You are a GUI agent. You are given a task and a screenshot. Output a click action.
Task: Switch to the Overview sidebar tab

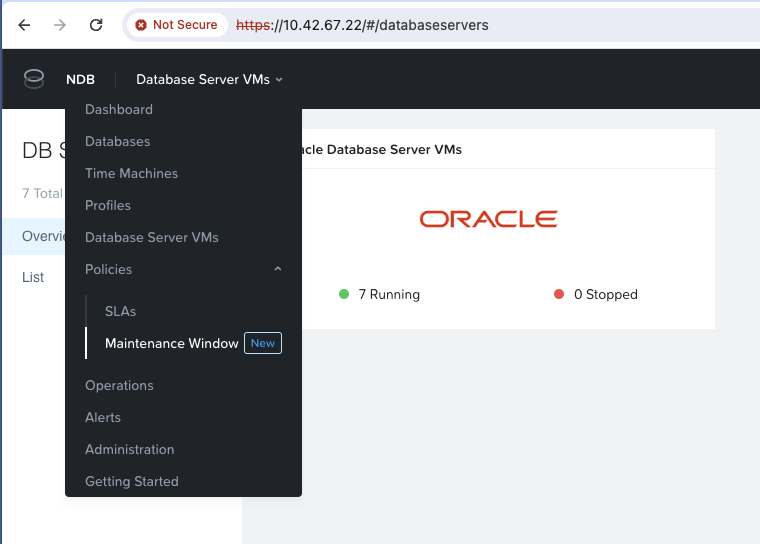(34, 236)
